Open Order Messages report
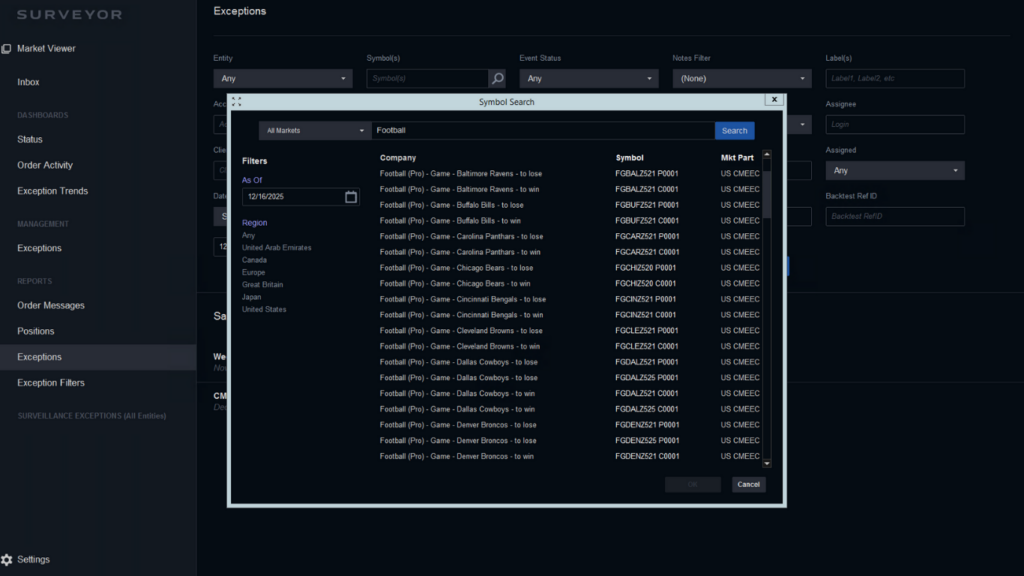Screen dimensions: 1024x576 click(51, 306)
